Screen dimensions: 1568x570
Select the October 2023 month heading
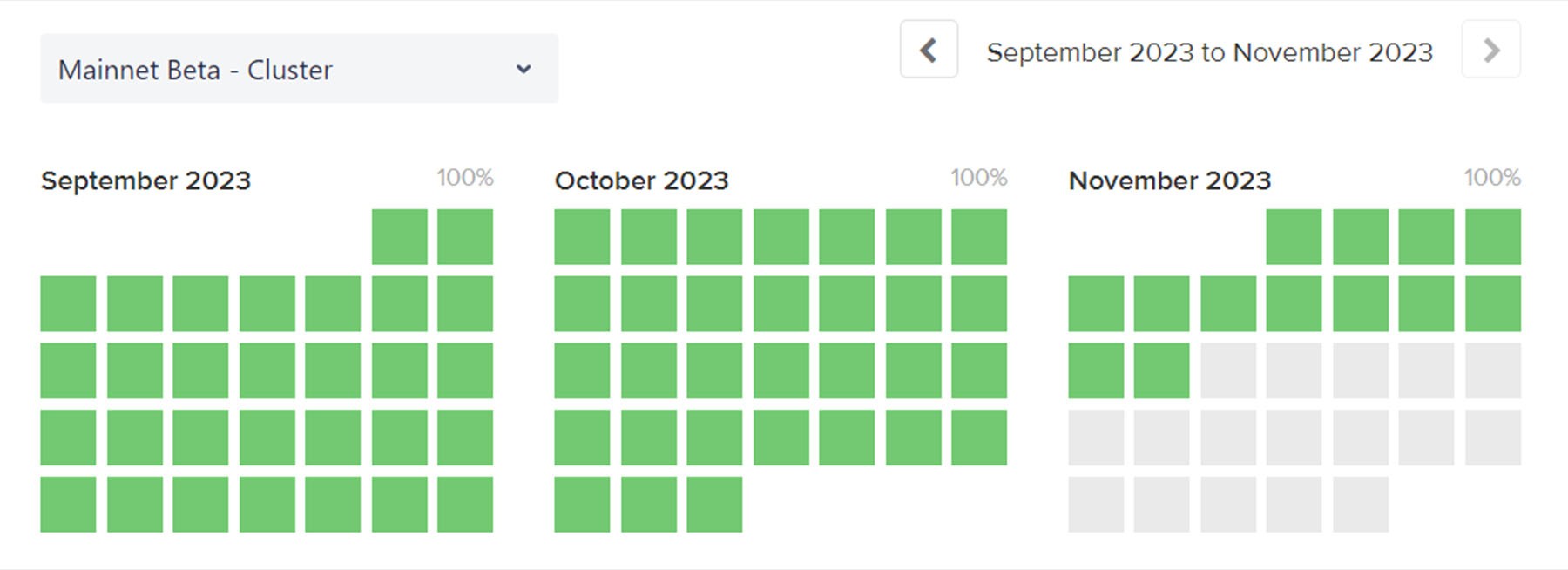pos(641,180)
